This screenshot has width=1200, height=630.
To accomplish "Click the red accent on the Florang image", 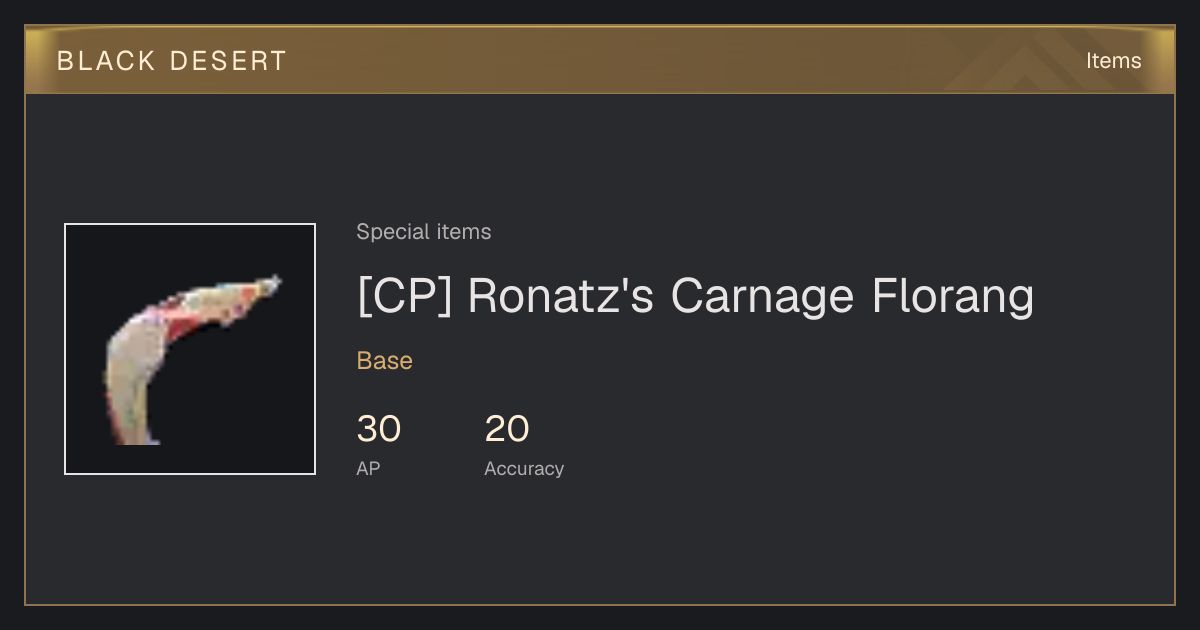I will click(x=183, y=324).
